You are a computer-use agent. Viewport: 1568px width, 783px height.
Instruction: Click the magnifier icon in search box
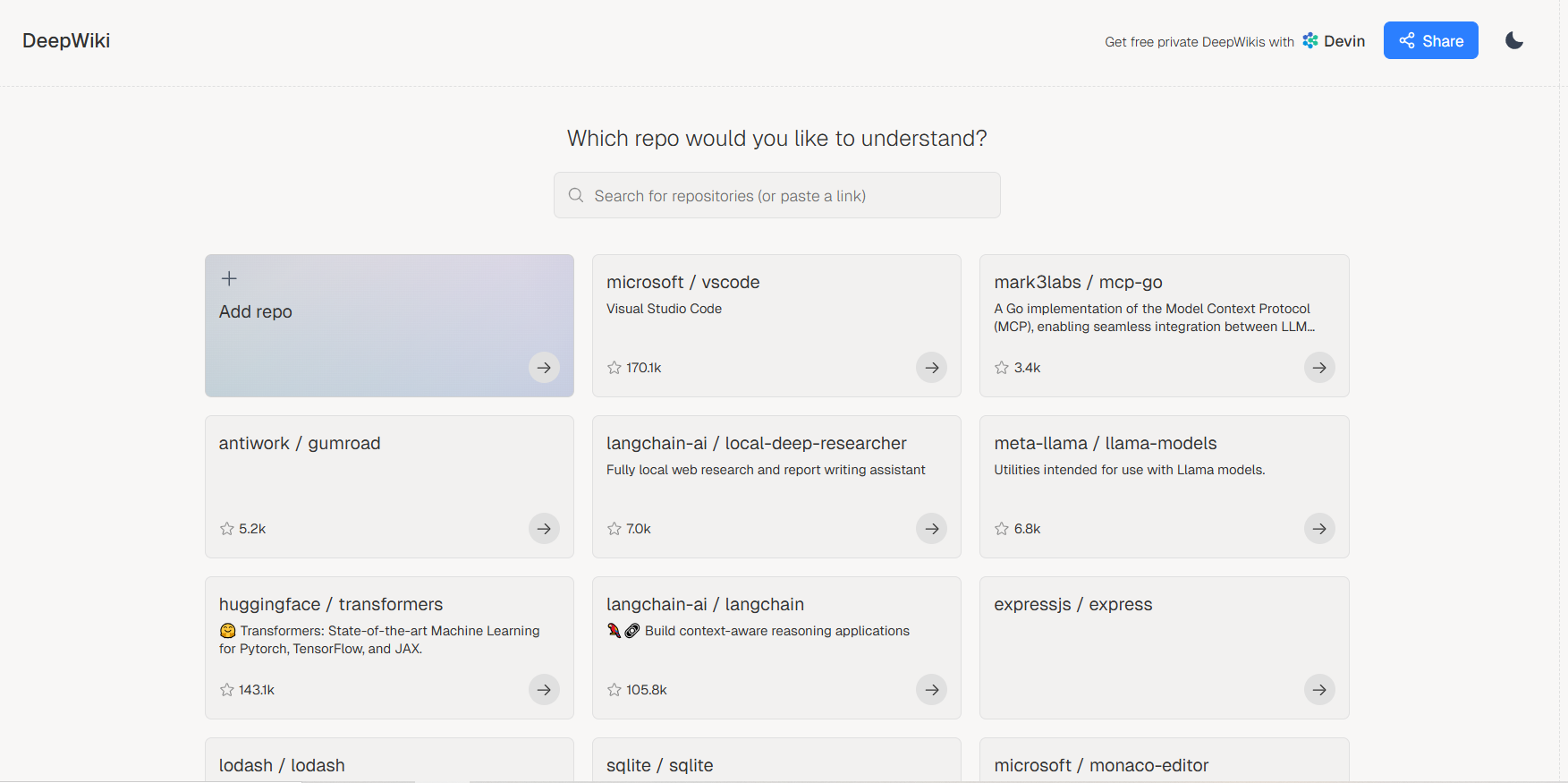(x=576, y=195)
